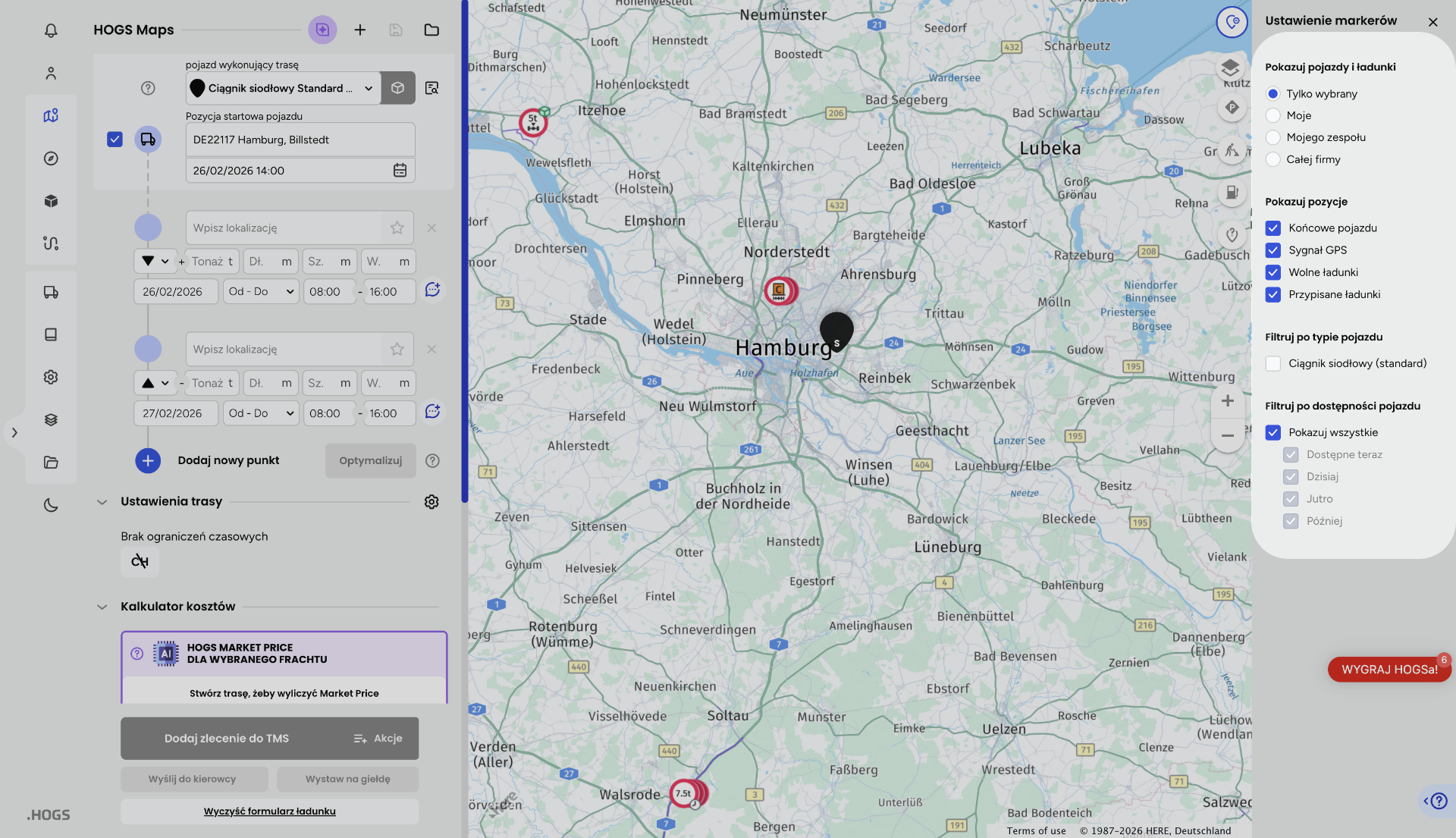Screen dimensions: 1456x838
Task: Open the dark mode moon icon
Action: (x=51, y=505)
